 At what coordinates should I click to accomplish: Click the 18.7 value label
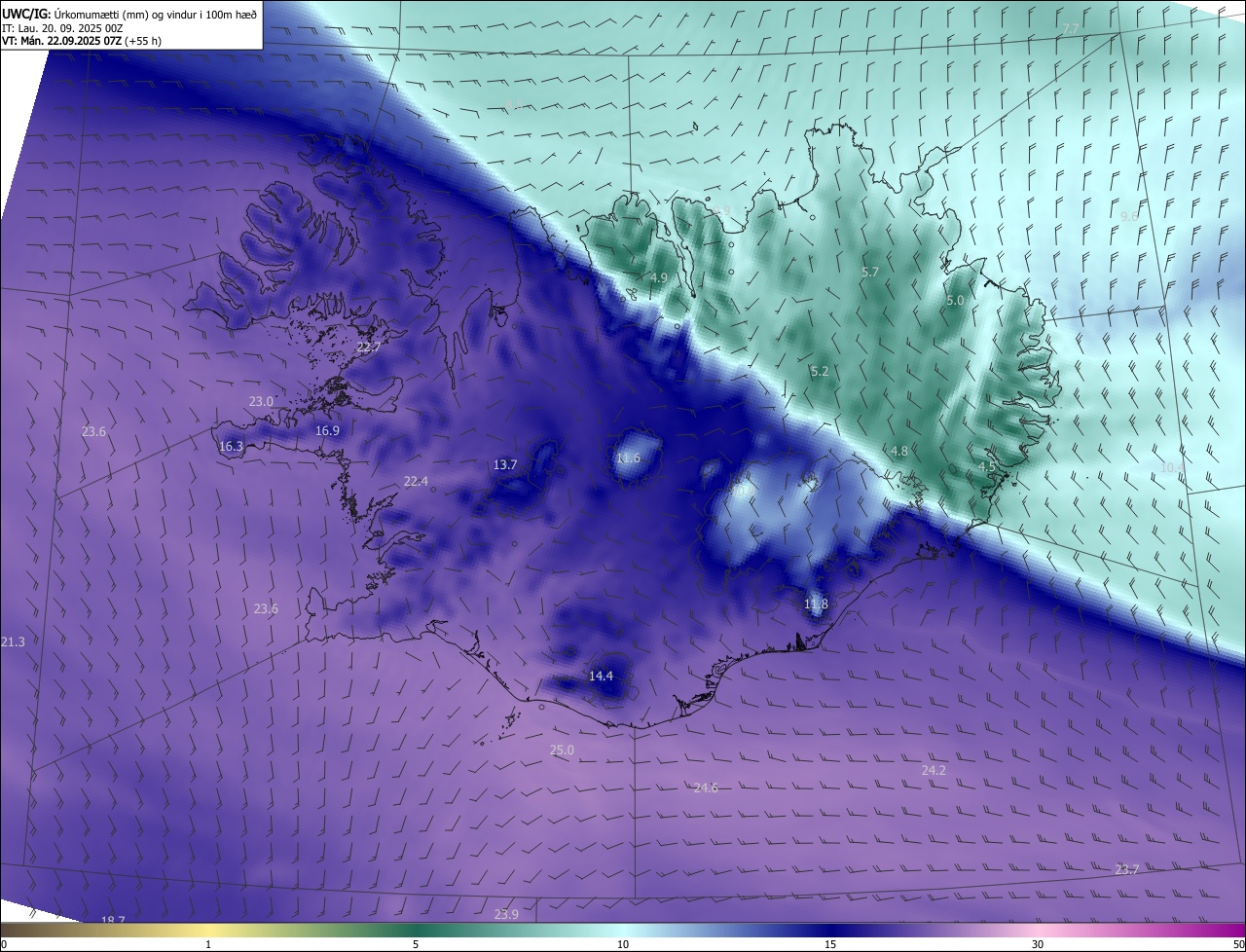pyautogui.click(x=113, y=920)
